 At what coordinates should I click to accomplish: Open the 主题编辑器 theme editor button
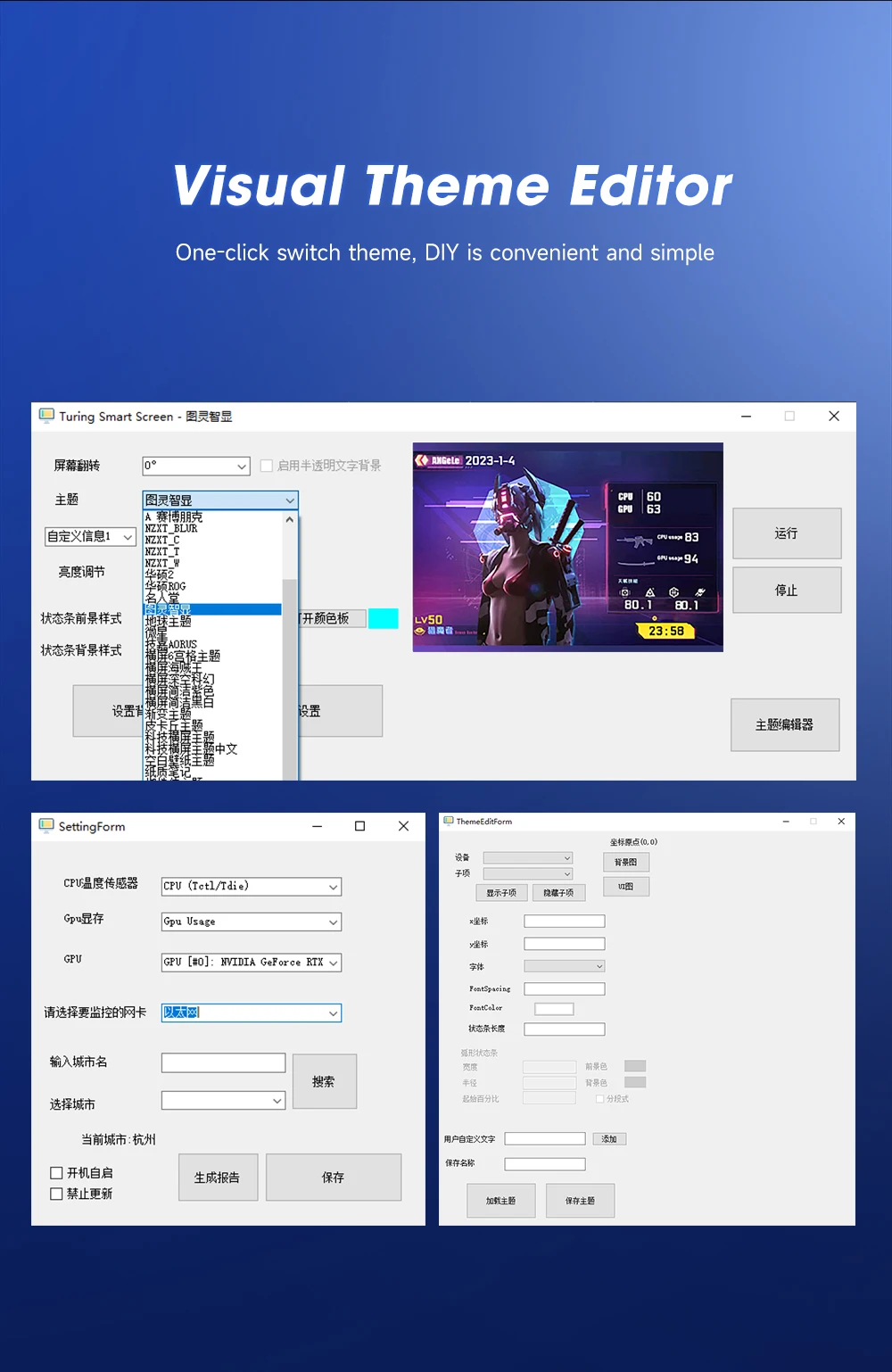click(785, 725)
